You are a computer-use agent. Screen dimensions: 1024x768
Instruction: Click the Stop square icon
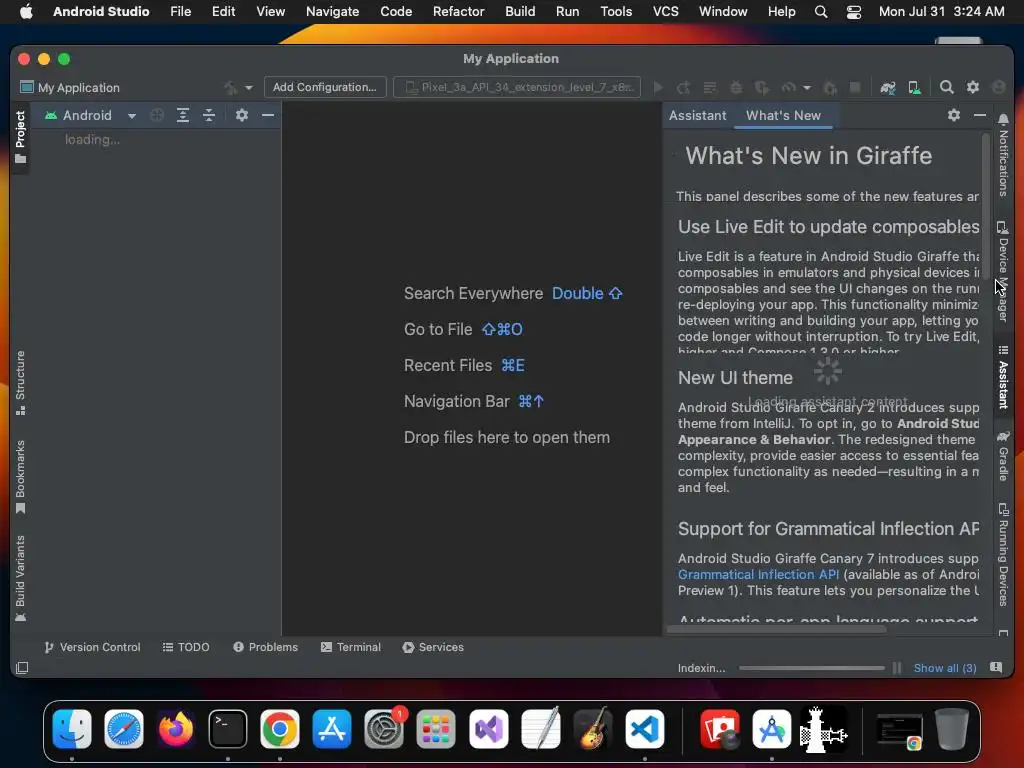coord(855,88)
